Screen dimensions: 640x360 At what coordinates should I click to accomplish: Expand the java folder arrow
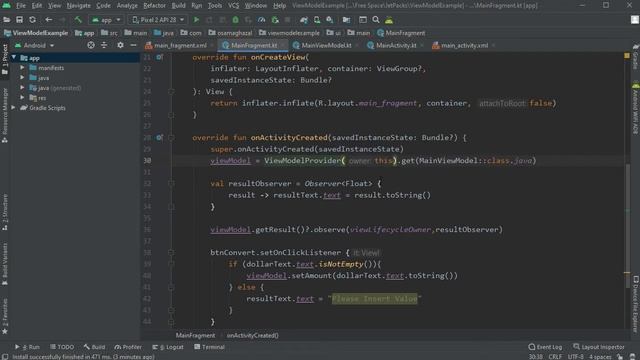click(22, 78)
